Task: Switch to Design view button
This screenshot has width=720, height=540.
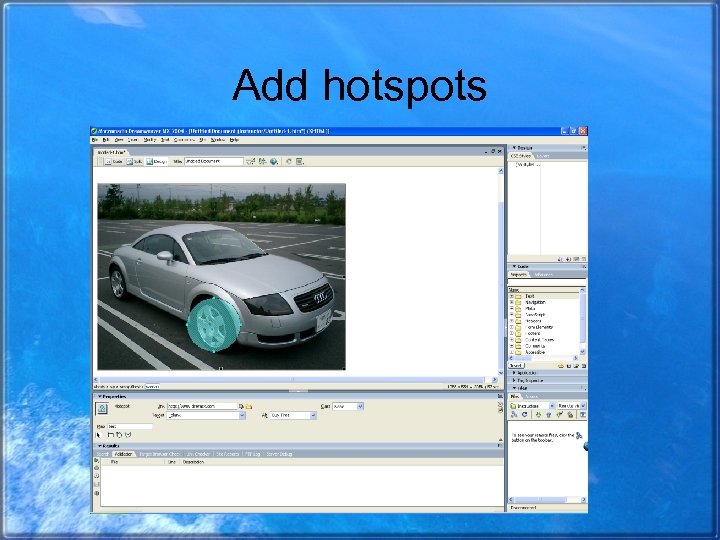Action: [157, 162]
